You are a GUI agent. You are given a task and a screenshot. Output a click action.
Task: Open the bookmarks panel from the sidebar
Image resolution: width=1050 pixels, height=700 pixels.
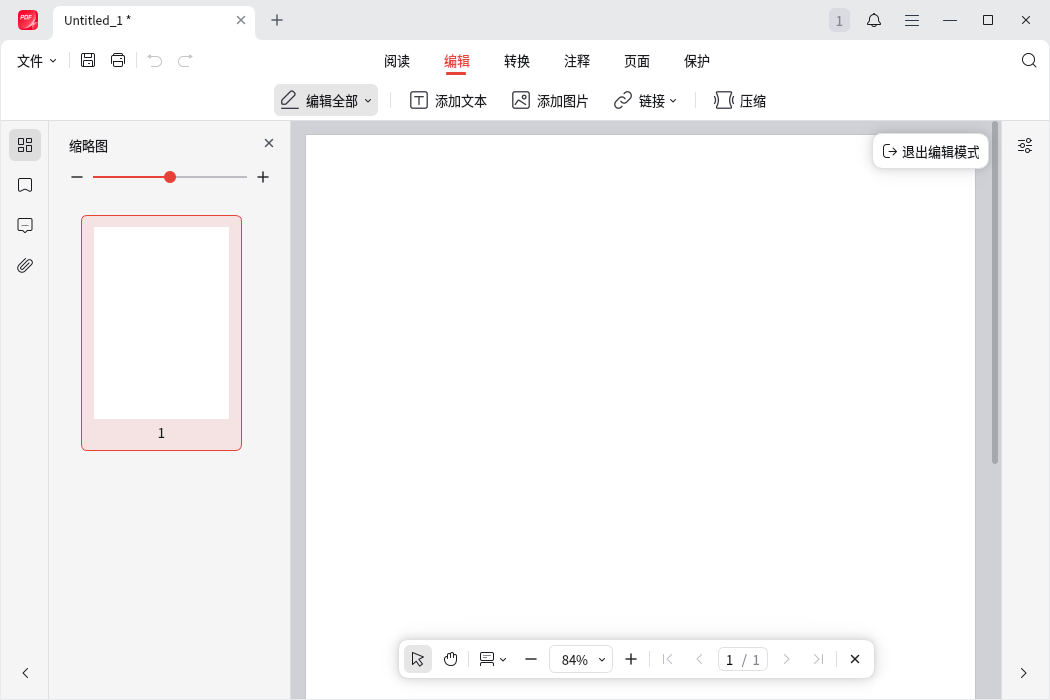coord(25,185)
